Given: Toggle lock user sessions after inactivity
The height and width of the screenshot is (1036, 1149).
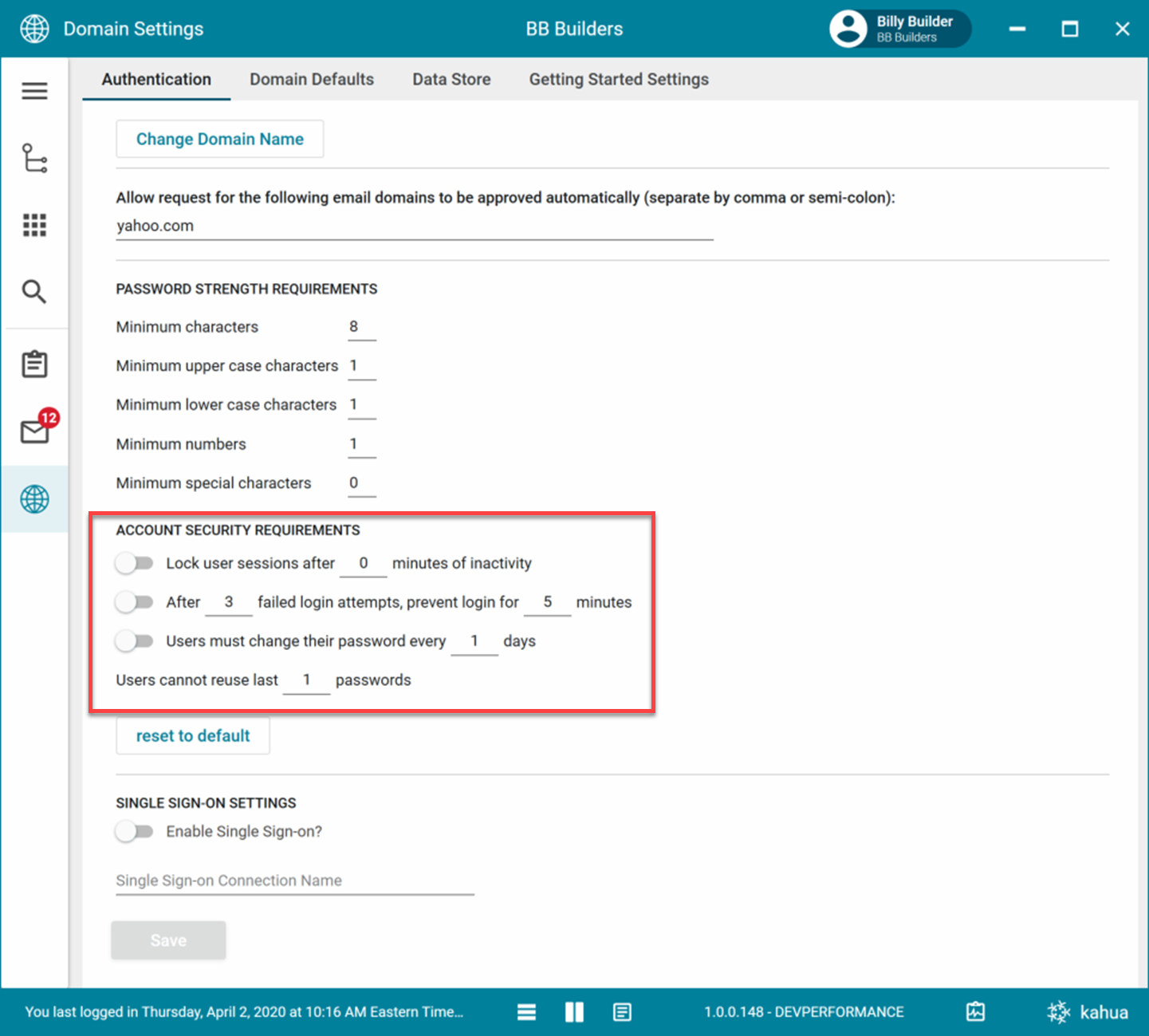Looking at the screenshot, I should (134, 563).
